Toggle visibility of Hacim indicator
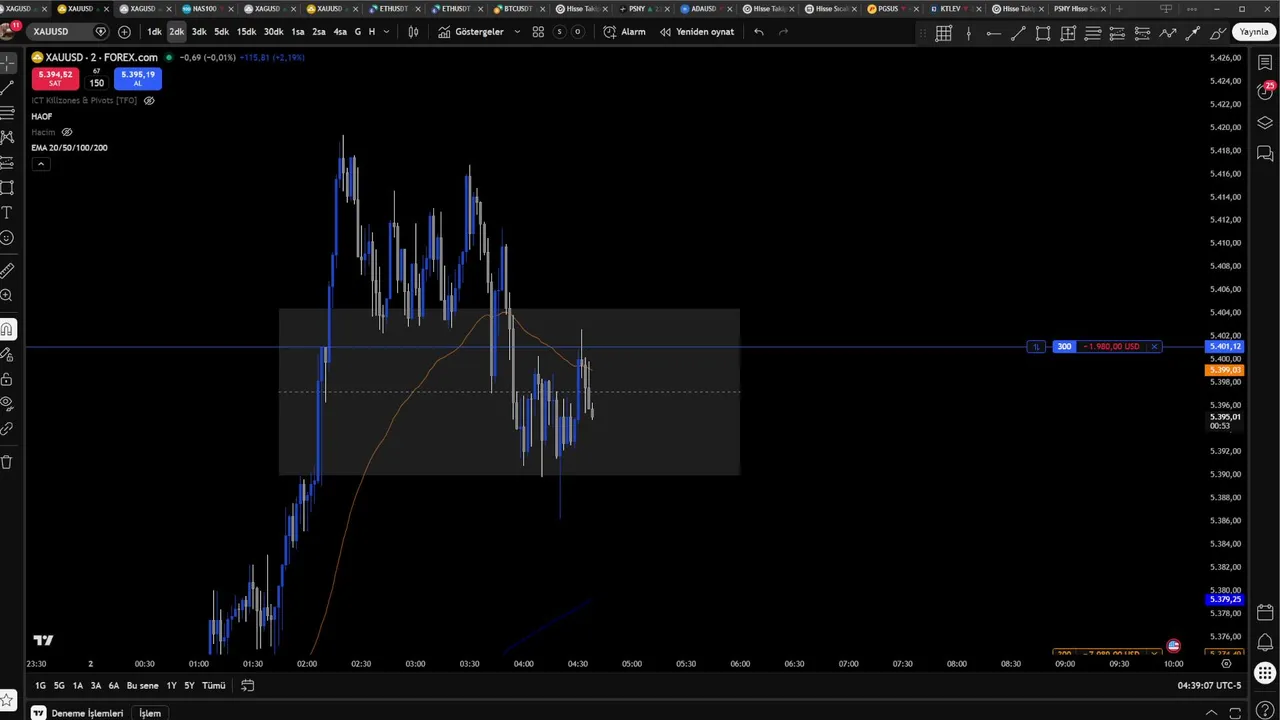The height and width of the screenshot is (720, 1280). tap(67, 132)
